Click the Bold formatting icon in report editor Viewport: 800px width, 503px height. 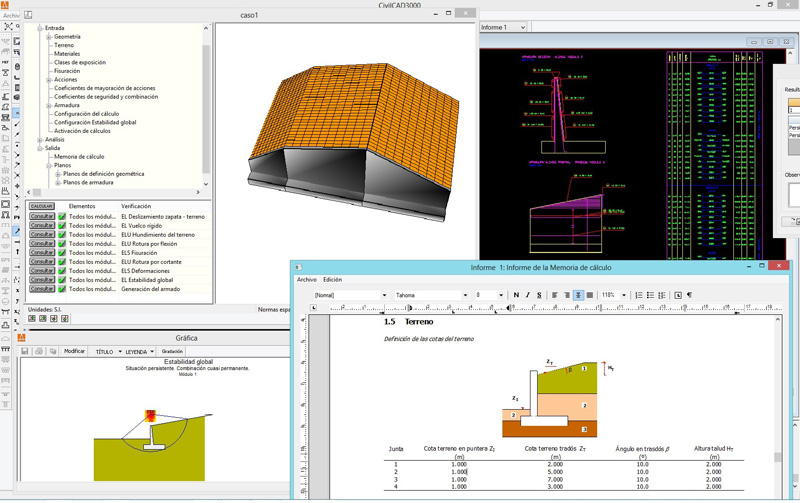516,296
